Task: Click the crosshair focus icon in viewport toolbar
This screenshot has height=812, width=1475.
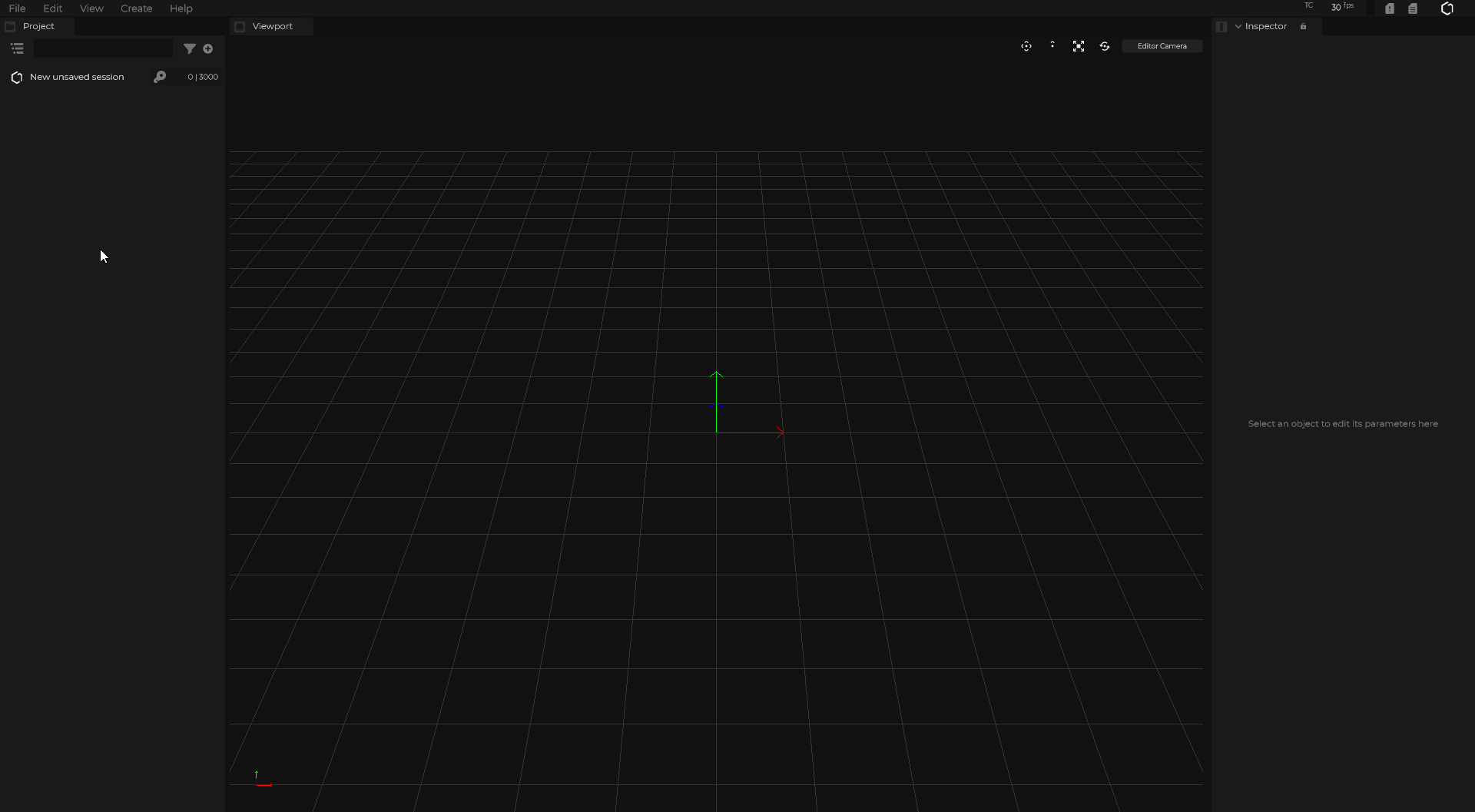Action: [1026, 46]
